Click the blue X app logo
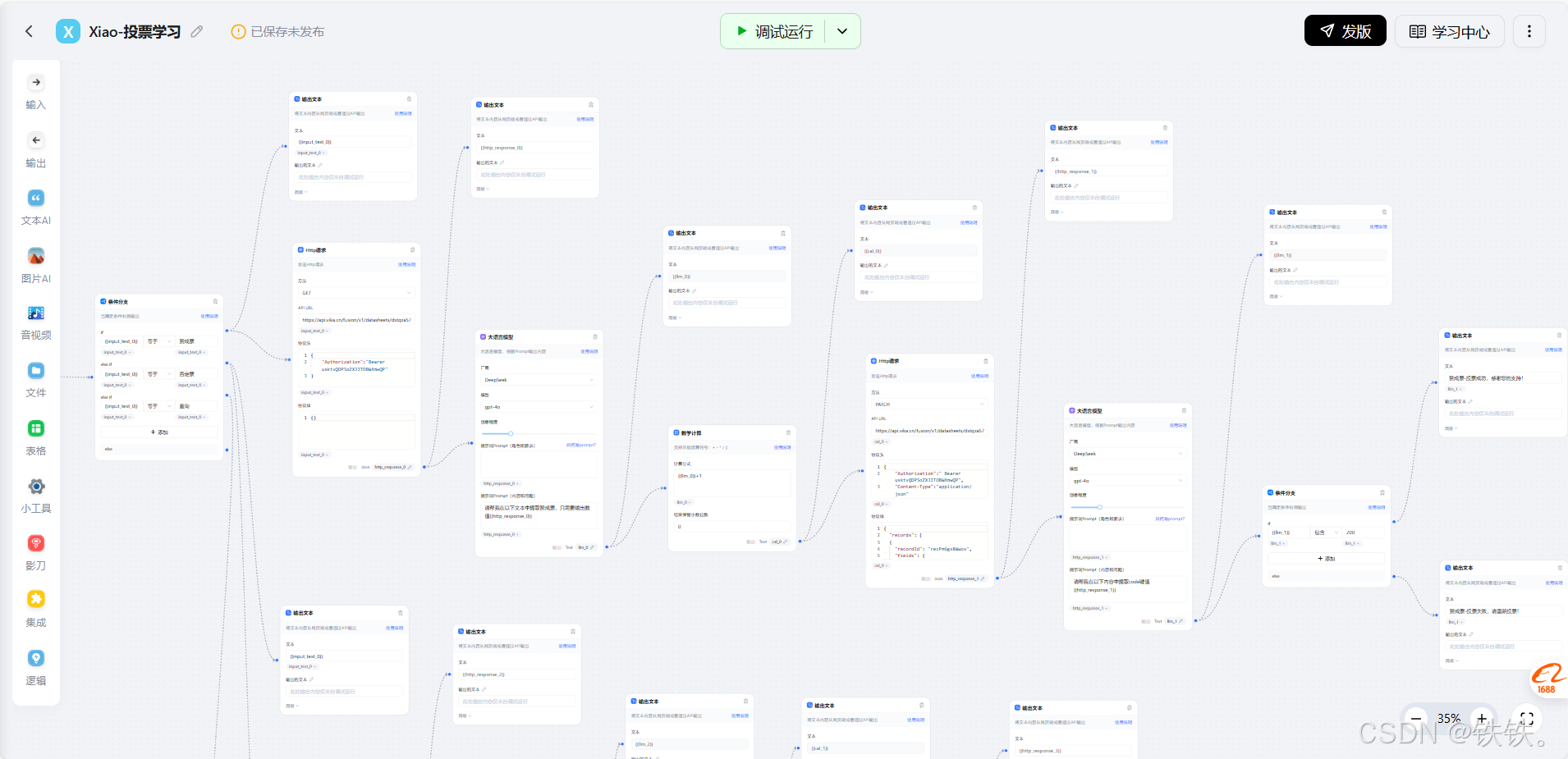This screenshot has height=759, width=1568. click(68, 31)
